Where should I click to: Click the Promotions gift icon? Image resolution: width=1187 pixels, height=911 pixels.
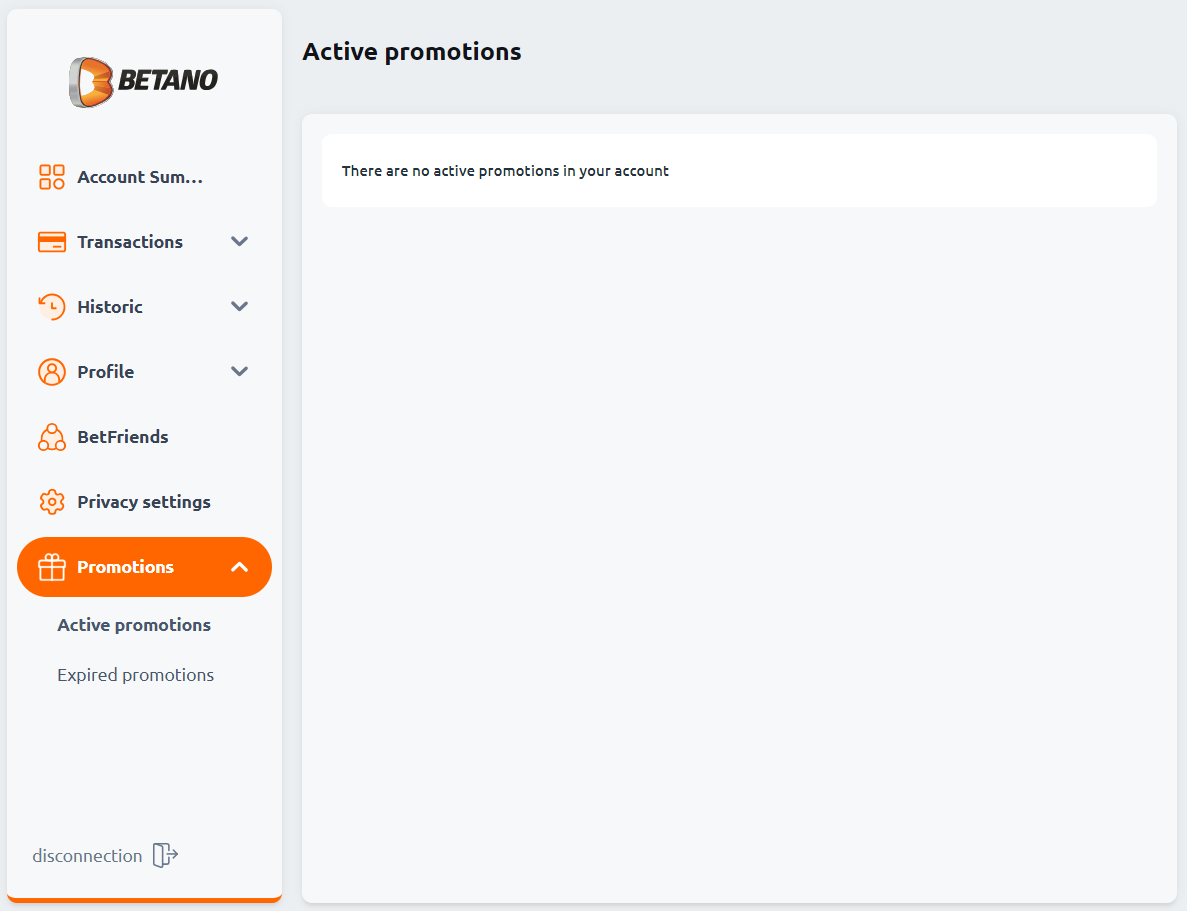51,567
